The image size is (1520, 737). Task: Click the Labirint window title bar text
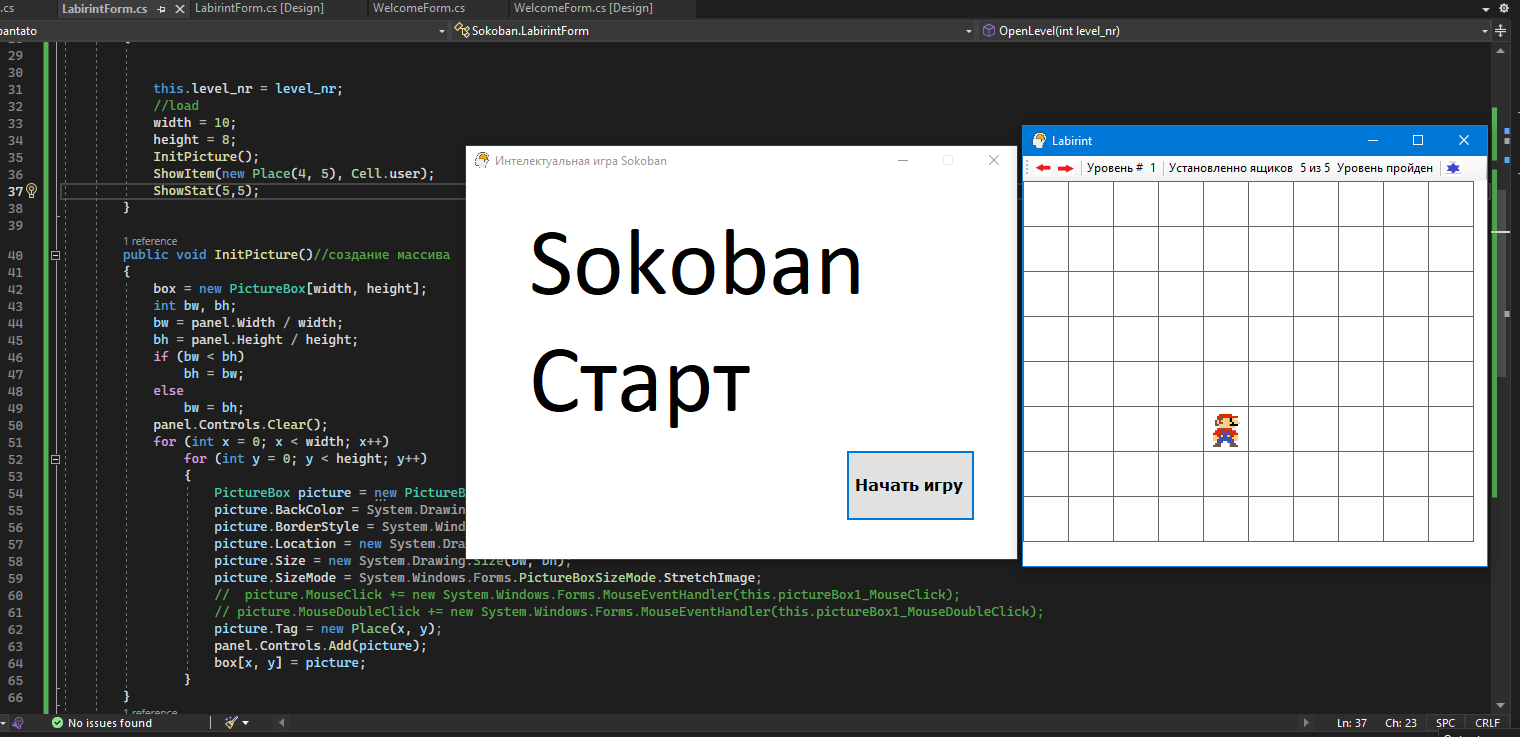click(1072, 141)
